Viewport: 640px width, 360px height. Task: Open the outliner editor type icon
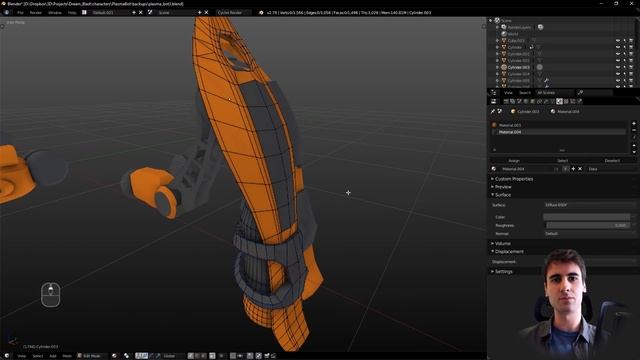pos(494,93)
